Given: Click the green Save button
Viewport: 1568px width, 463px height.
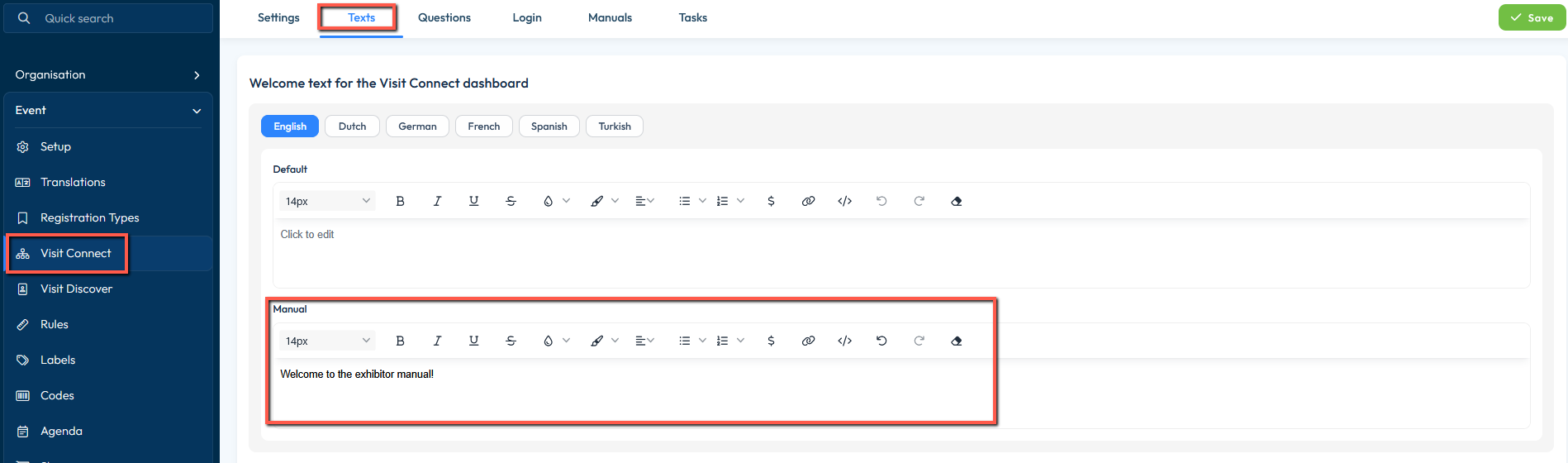Looking at the screenshot, I should tap(1532, 17).
